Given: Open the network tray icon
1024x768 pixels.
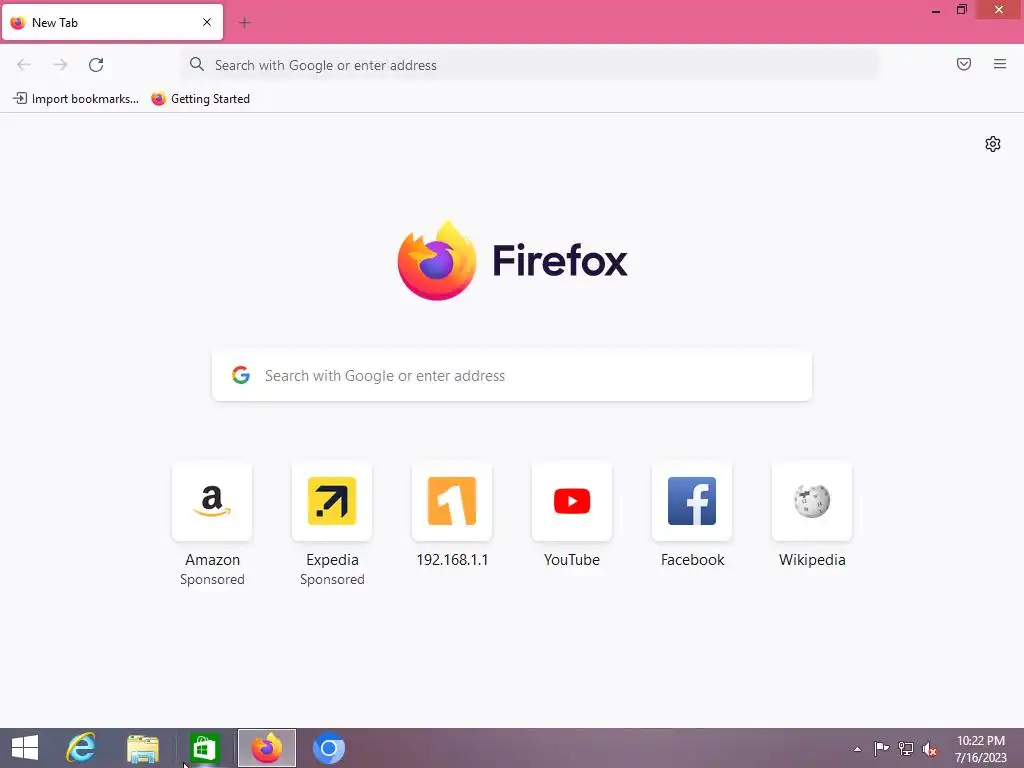Looking at the screenshot, I should (906, 748).
